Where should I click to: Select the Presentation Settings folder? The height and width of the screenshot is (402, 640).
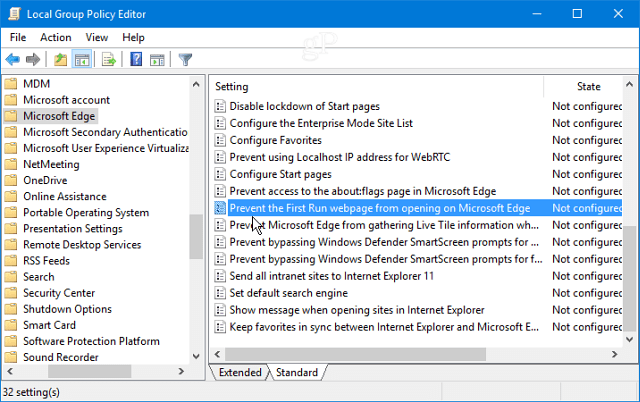click(x=73, y=229)
